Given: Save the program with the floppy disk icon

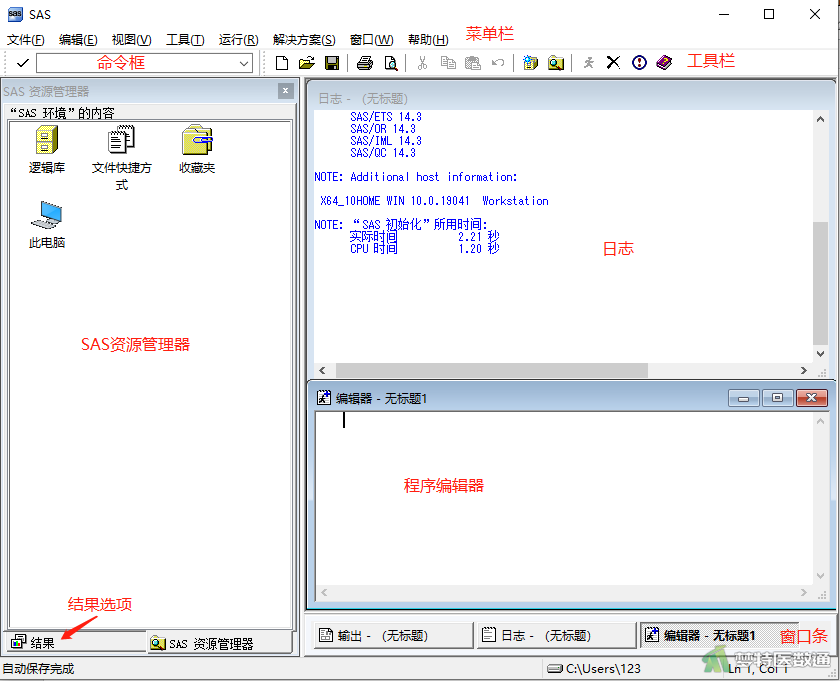Looking at the screenshot, I should pyautogui.click(x=332, y=63).
